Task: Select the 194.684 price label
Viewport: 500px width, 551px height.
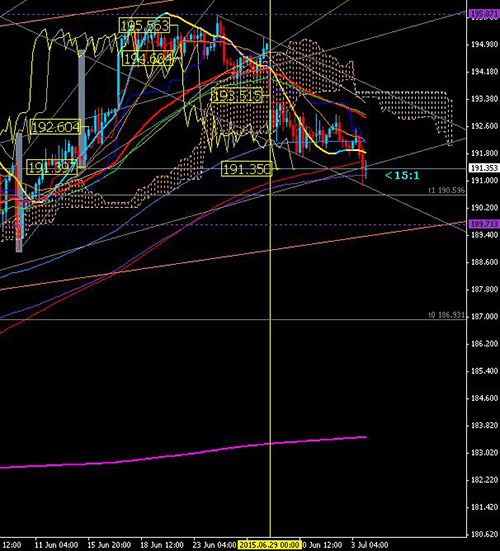Action: pos(148,58)
